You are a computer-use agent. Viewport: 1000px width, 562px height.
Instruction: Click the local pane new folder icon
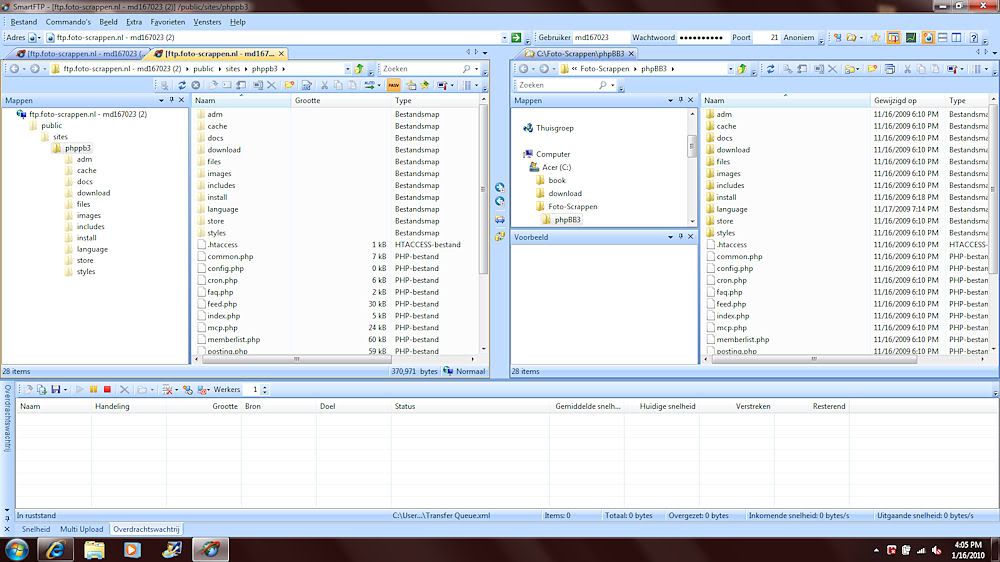pos(872,69)
